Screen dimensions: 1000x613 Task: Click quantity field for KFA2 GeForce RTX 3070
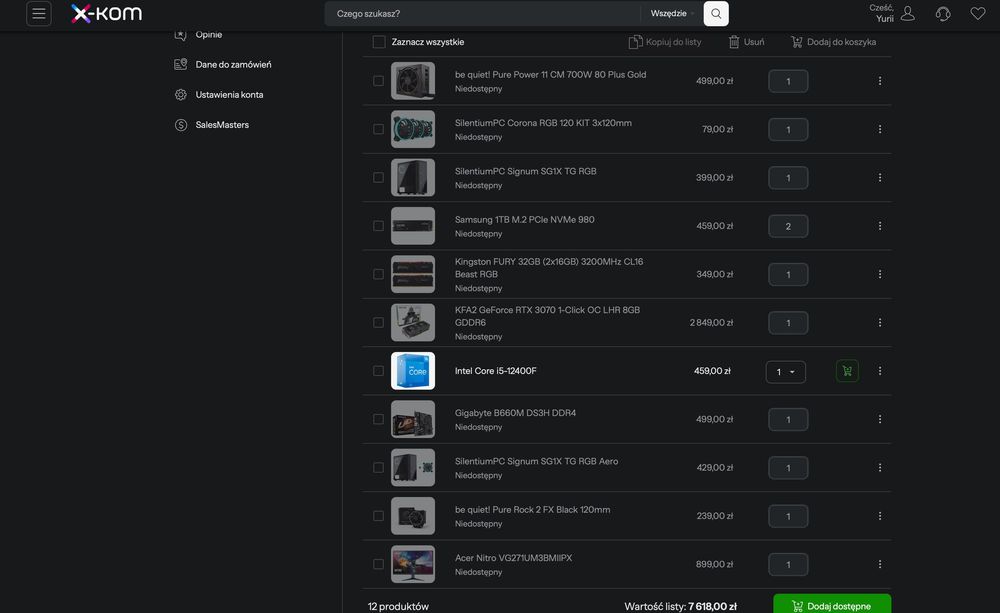(788, 323)
